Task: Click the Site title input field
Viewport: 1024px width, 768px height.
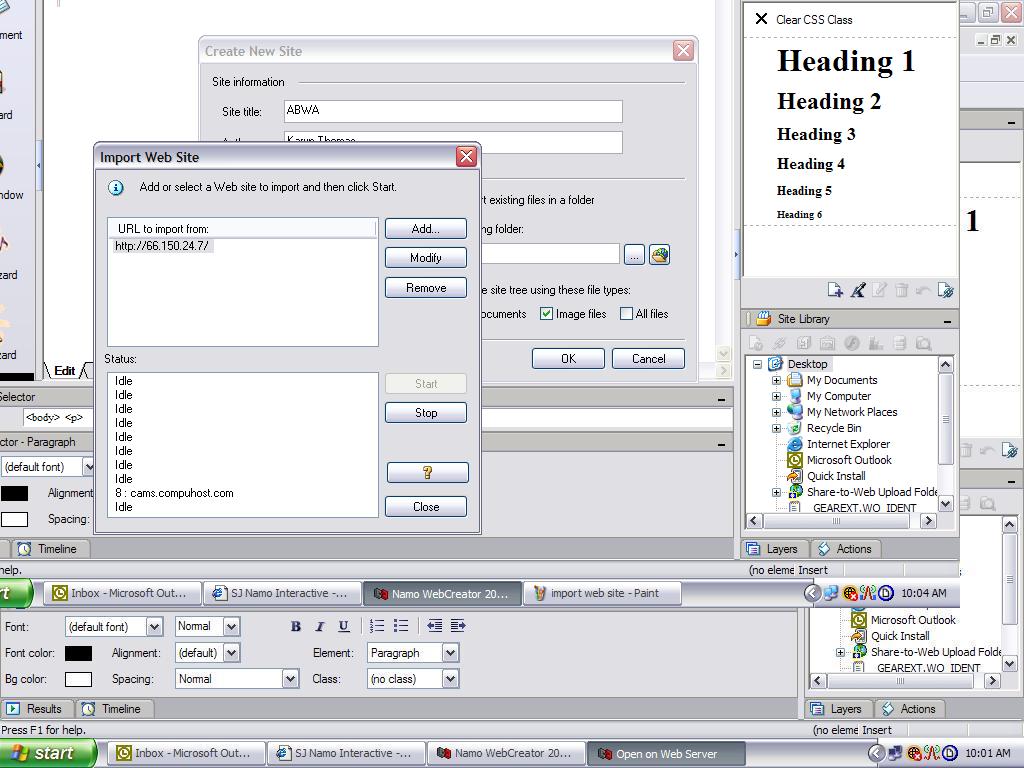Action: 453,111
